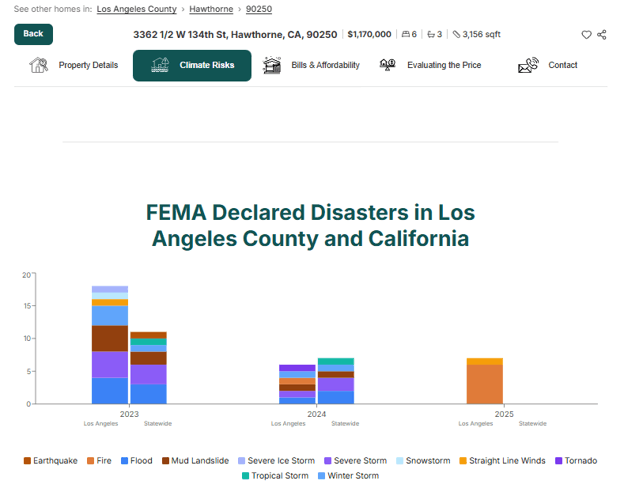Toggle Mud Landslide legend entry
The width and height of the screenshot is (624, 492).
pos(195,461)
